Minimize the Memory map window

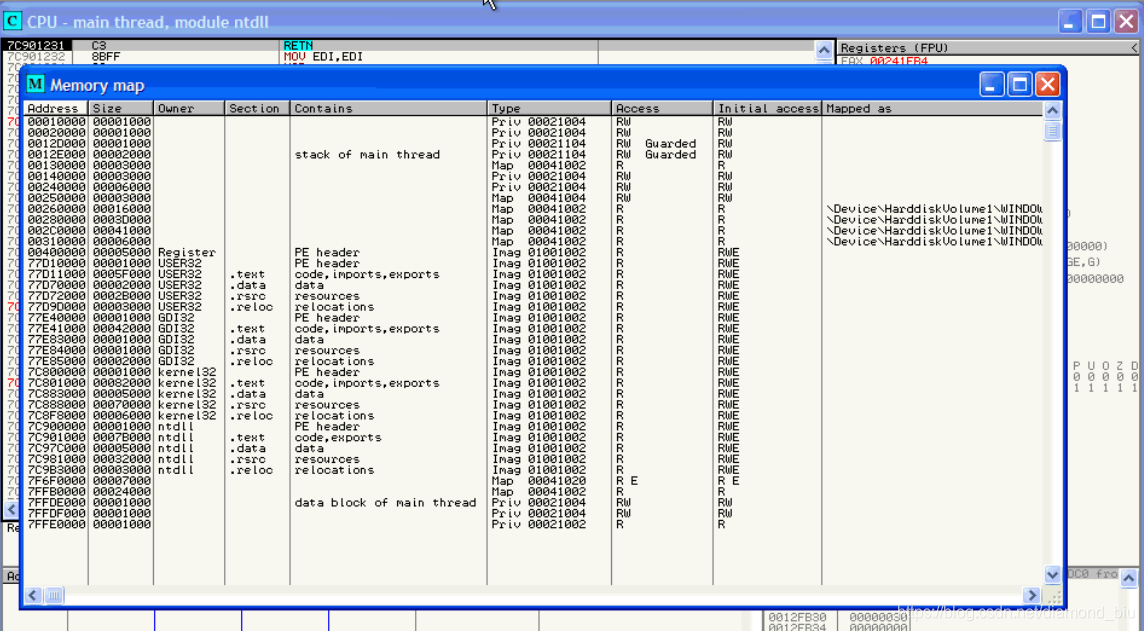[991, 85]
